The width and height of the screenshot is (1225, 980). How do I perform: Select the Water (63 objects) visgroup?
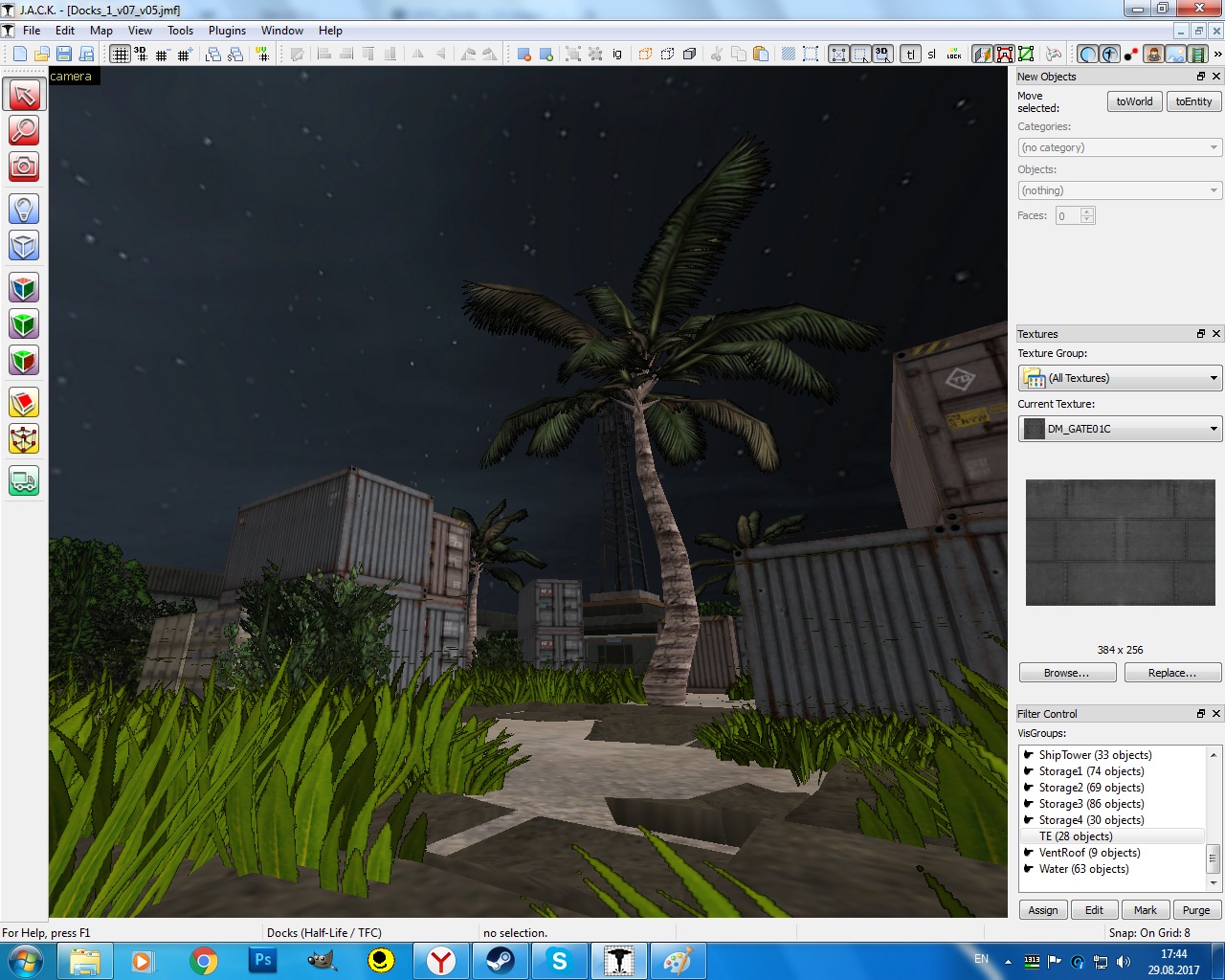pos(1083,869)
